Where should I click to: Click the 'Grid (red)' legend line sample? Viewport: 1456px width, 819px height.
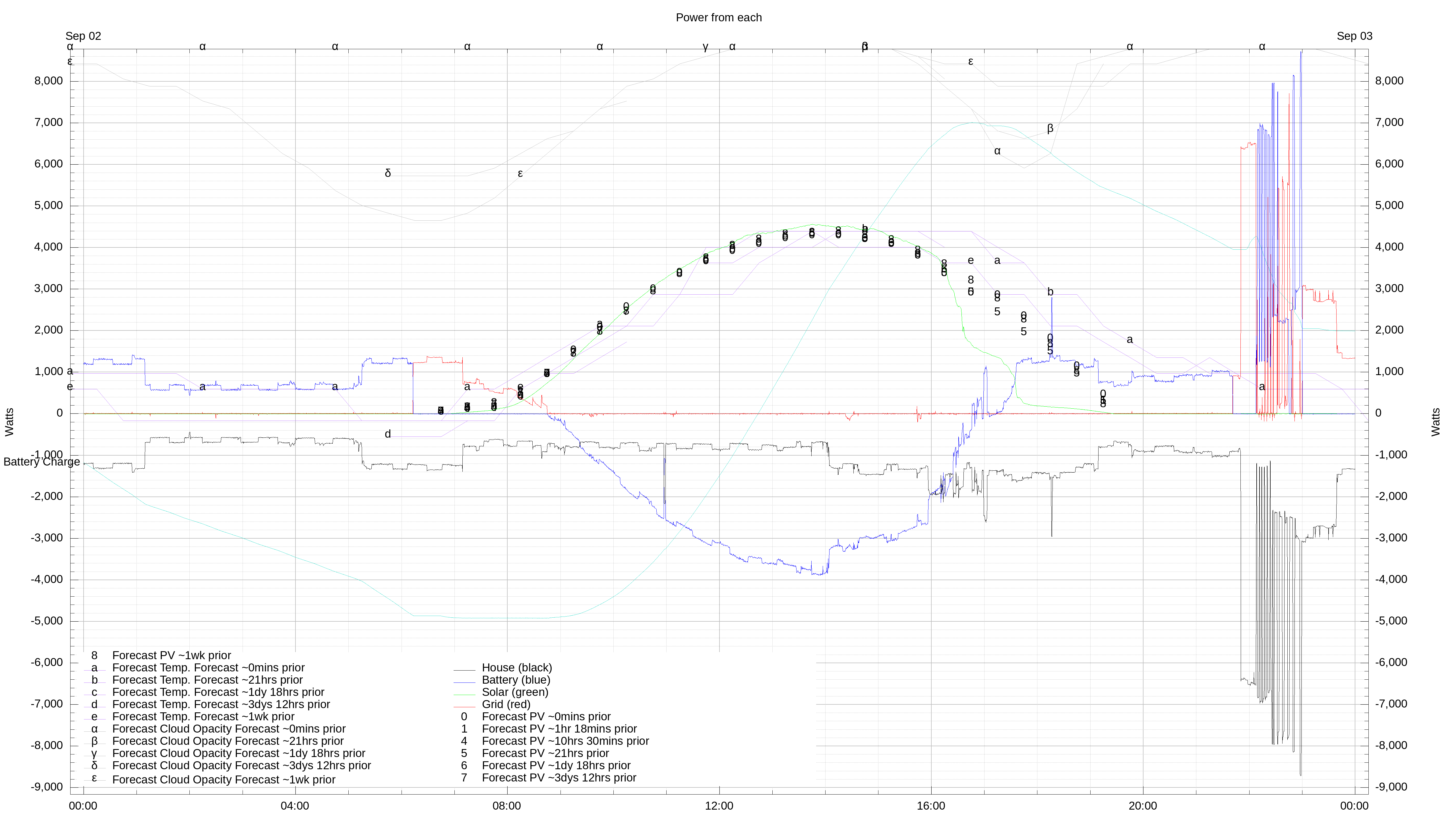(464, 706)
